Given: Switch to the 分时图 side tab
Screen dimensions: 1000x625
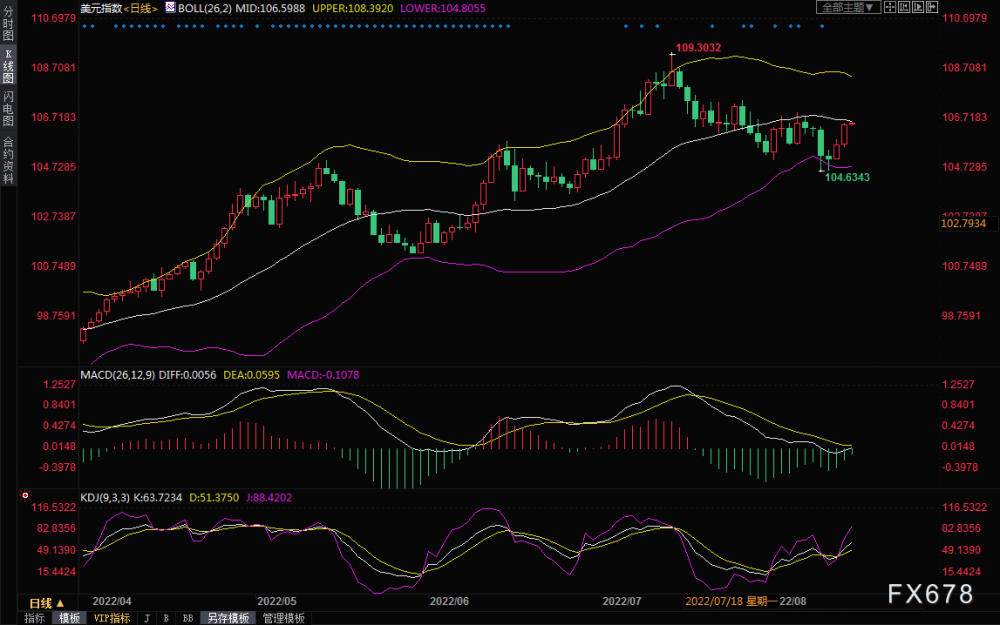Looking at the screenshot, I should click(8, 23).
